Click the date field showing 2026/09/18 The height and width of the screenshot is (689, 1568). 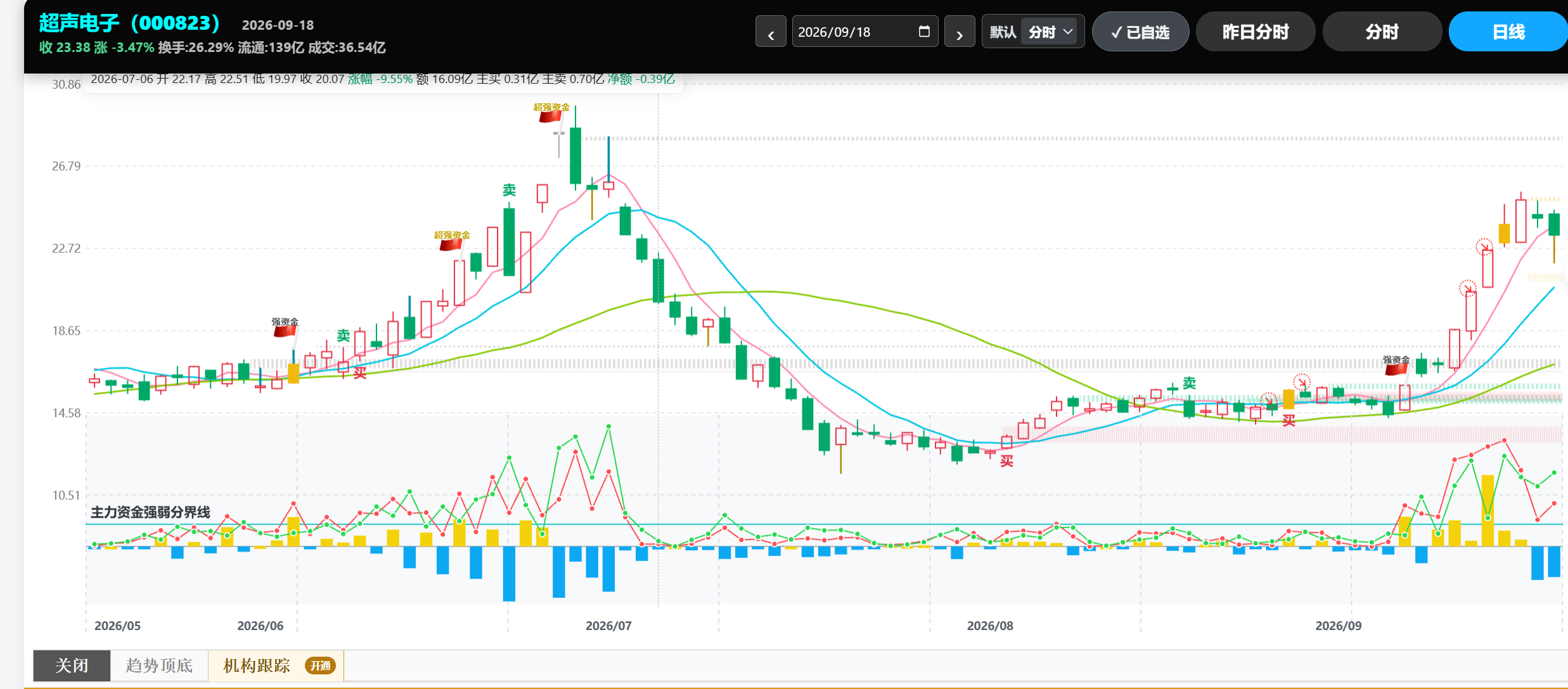[x=864, y=32]
